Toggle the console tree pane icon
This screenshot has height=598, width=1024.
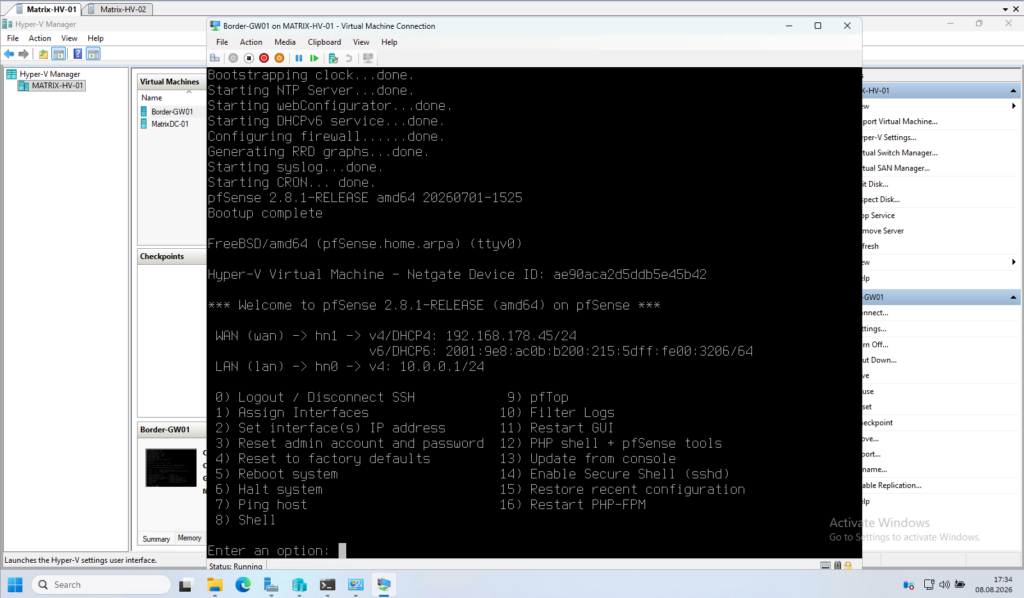point(59,54)
